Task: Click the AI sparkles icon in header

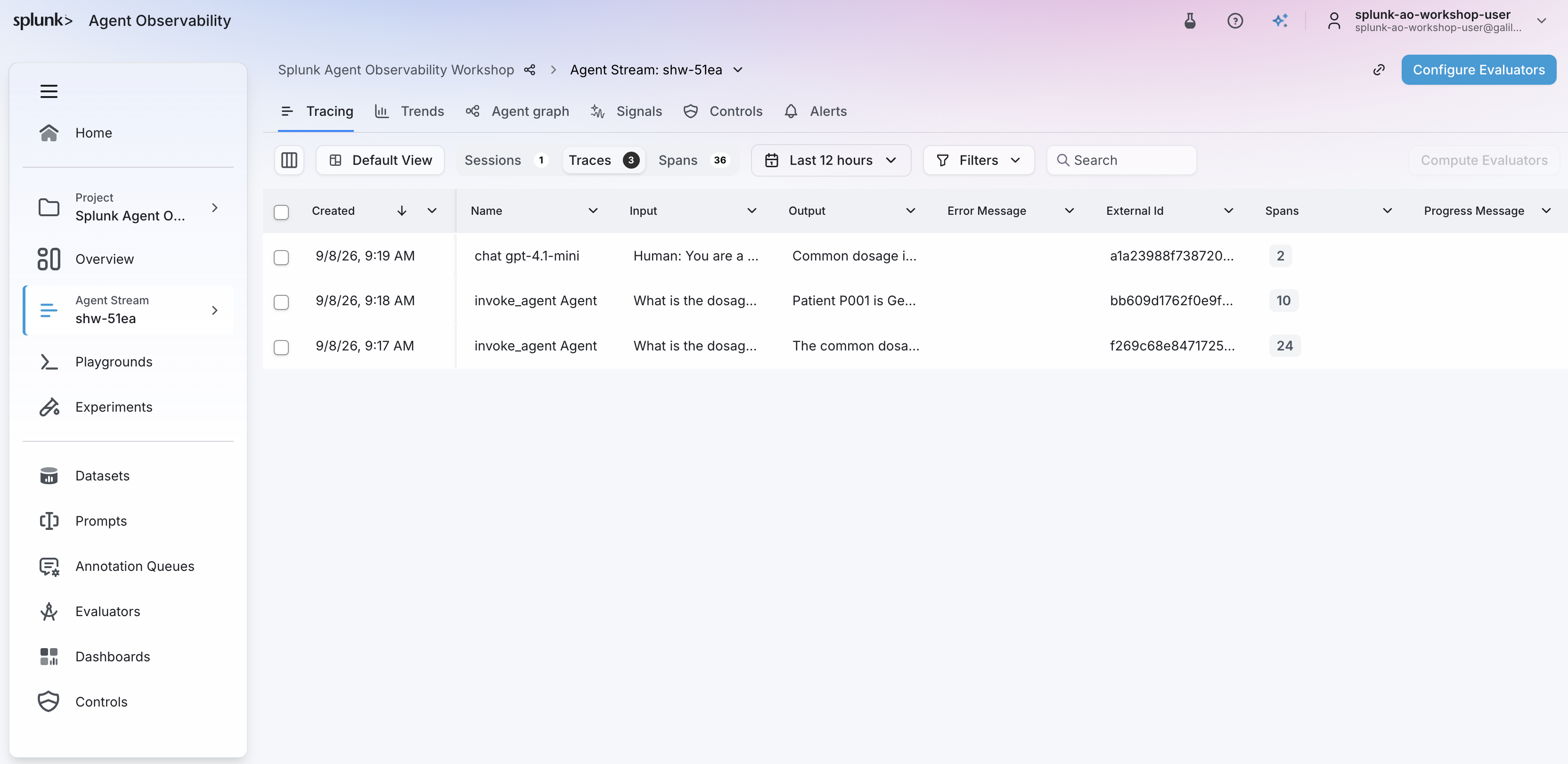Action: pyautogui.click(x=1280, y=21)
